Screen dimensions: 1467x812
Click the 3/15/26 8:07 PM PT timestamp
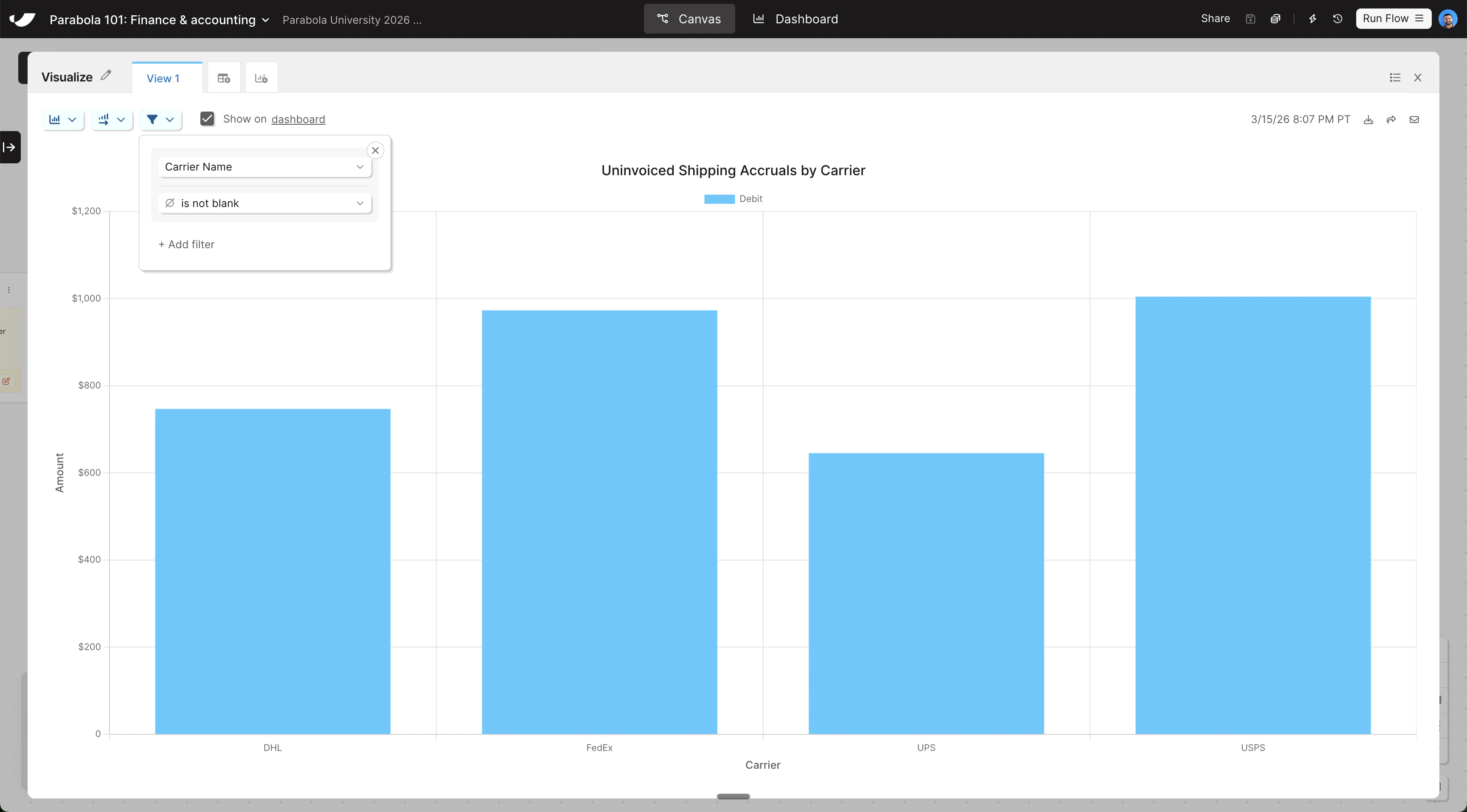point(1300,119)
